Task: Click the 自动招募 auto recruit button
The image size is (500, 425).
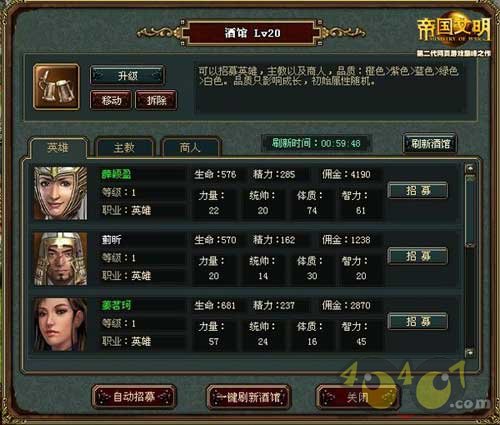Action: coord(134,397)
